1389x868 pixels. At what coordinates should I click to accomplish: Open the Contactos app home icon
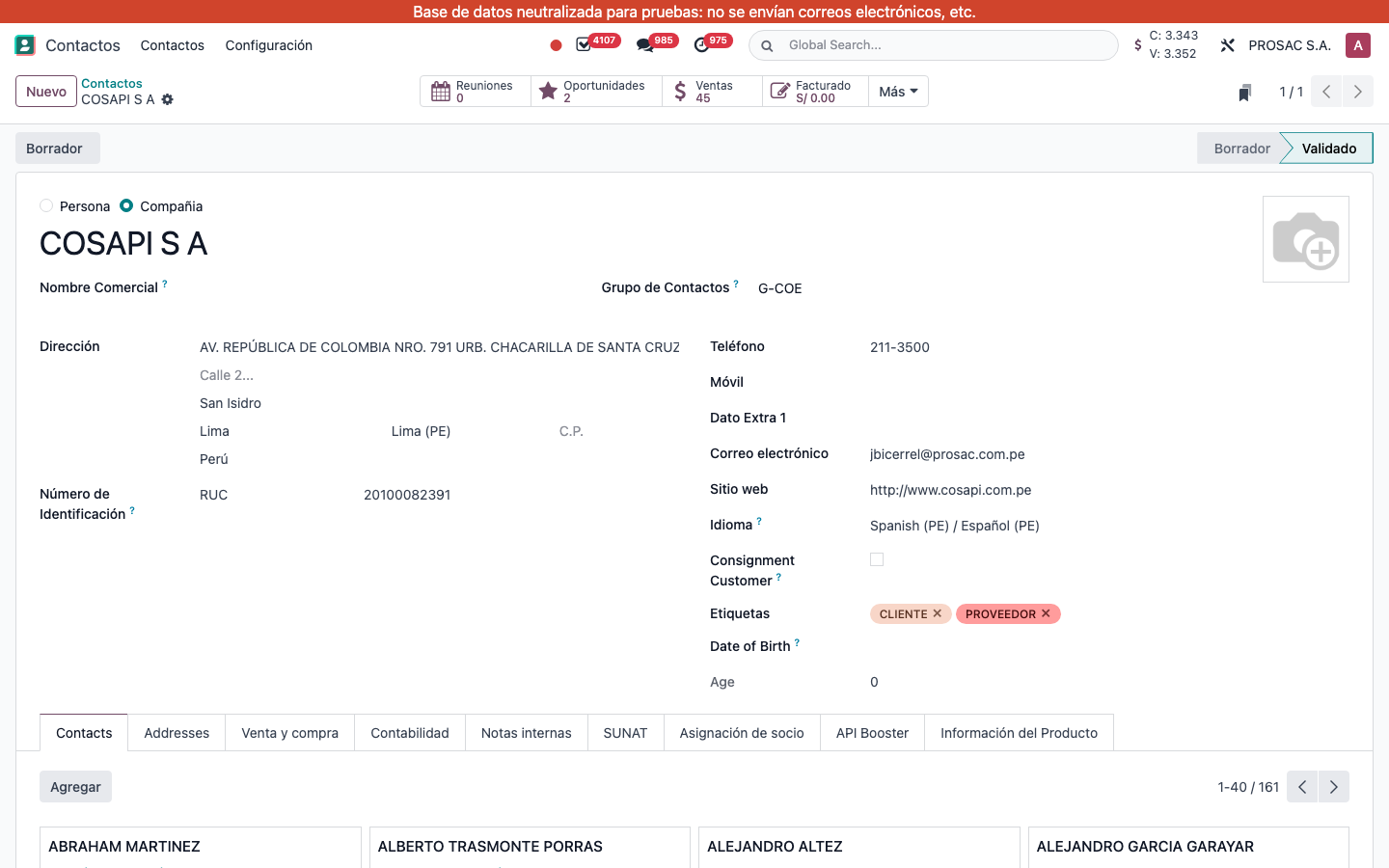click(x=25, y=45)
